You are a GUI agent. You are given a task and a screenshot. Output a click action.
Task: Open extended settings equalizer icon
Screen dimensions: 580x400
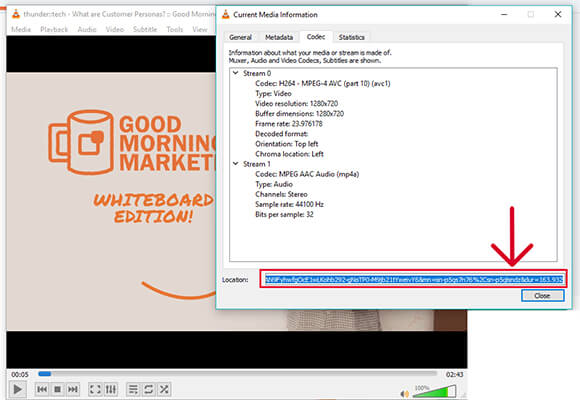111,389
